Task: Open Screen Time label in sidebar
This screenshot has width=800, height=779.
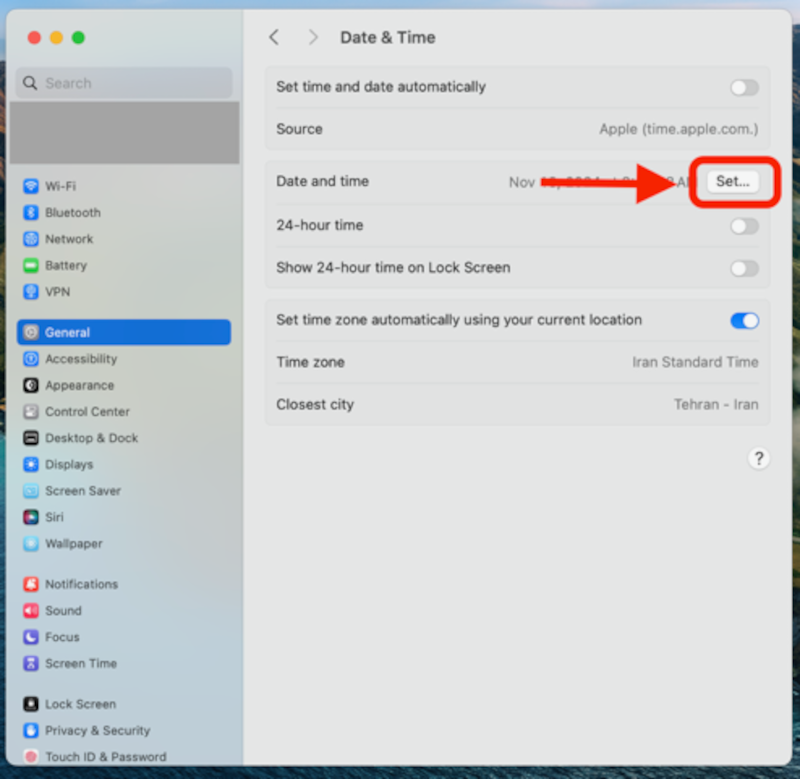Action: (x=81, y=663)
